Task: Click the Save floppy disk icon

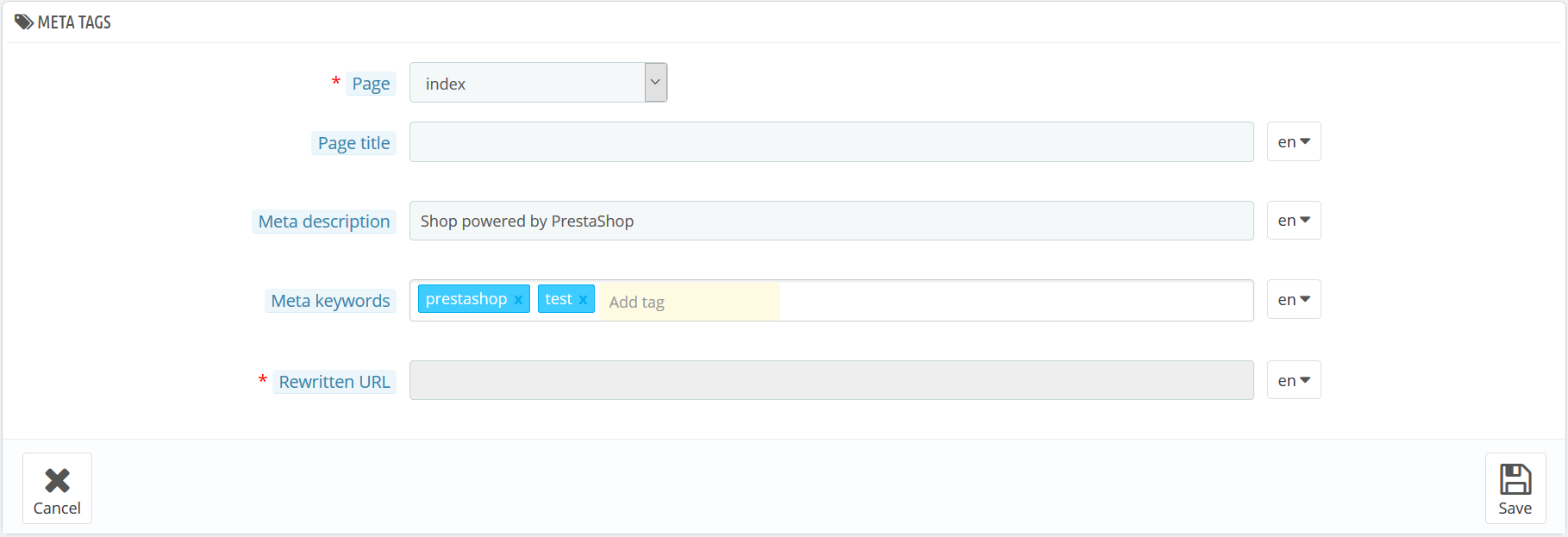Action: [1515, 479]
